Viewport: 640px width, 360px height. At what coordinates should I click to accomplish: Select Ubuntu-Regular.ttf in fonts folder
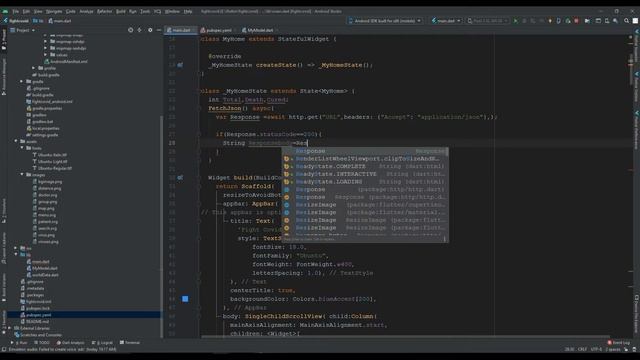54,168
